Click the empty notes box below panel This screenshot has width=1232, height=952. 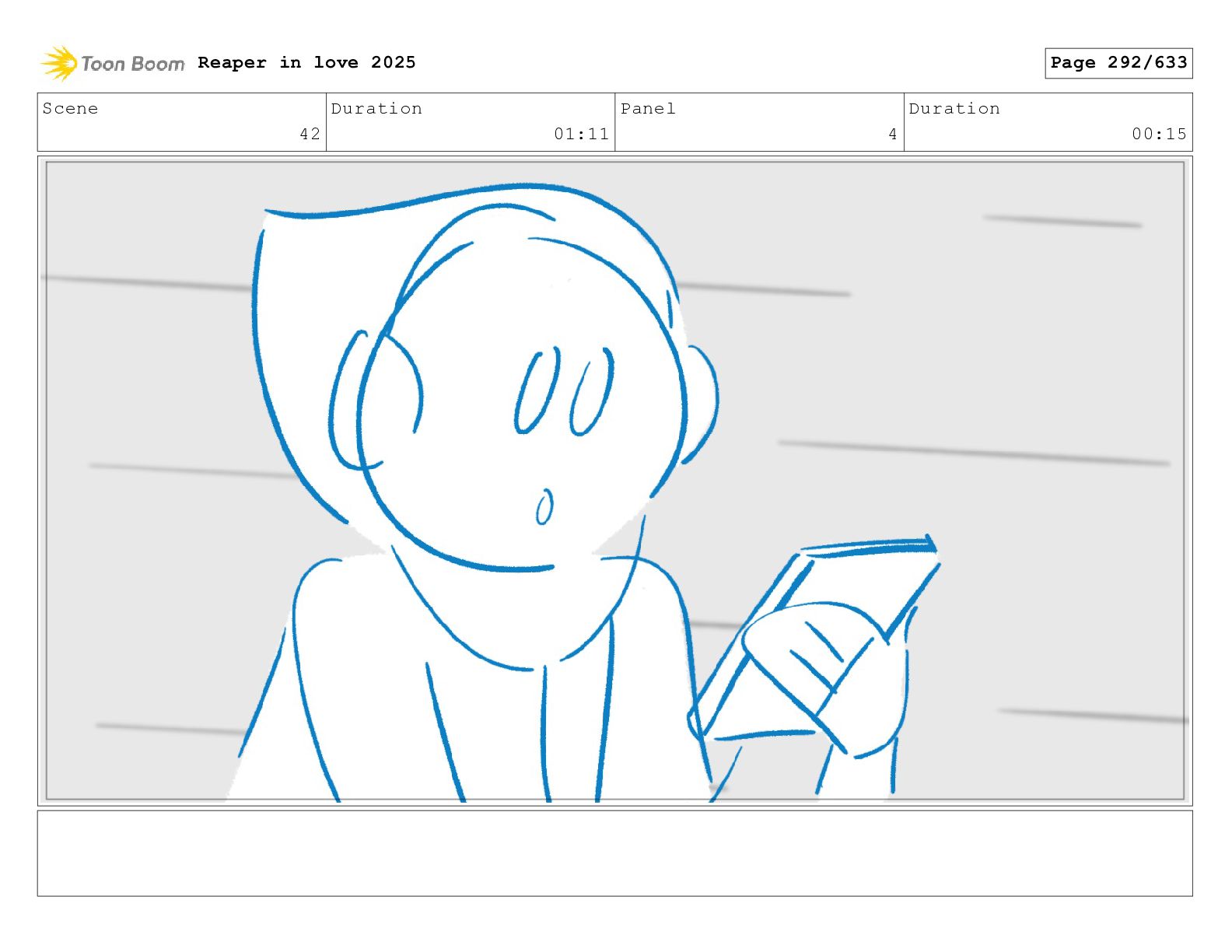point(615,853)
